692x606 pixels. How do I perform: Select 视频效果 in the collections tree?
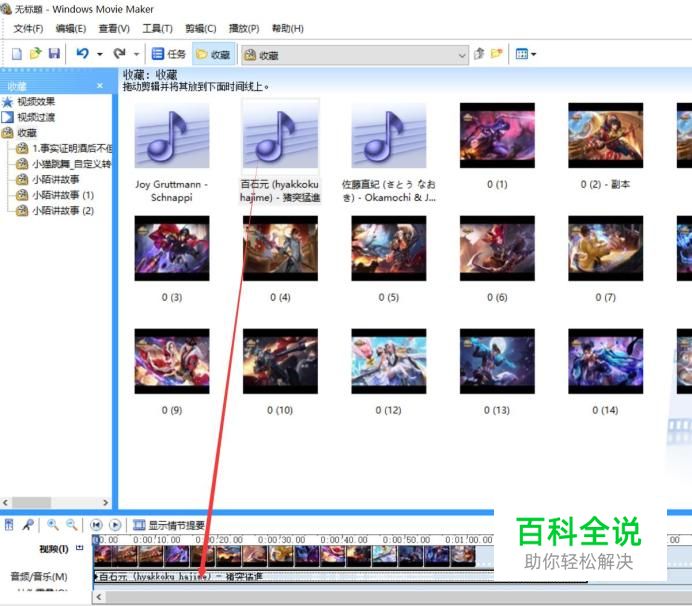36,102
